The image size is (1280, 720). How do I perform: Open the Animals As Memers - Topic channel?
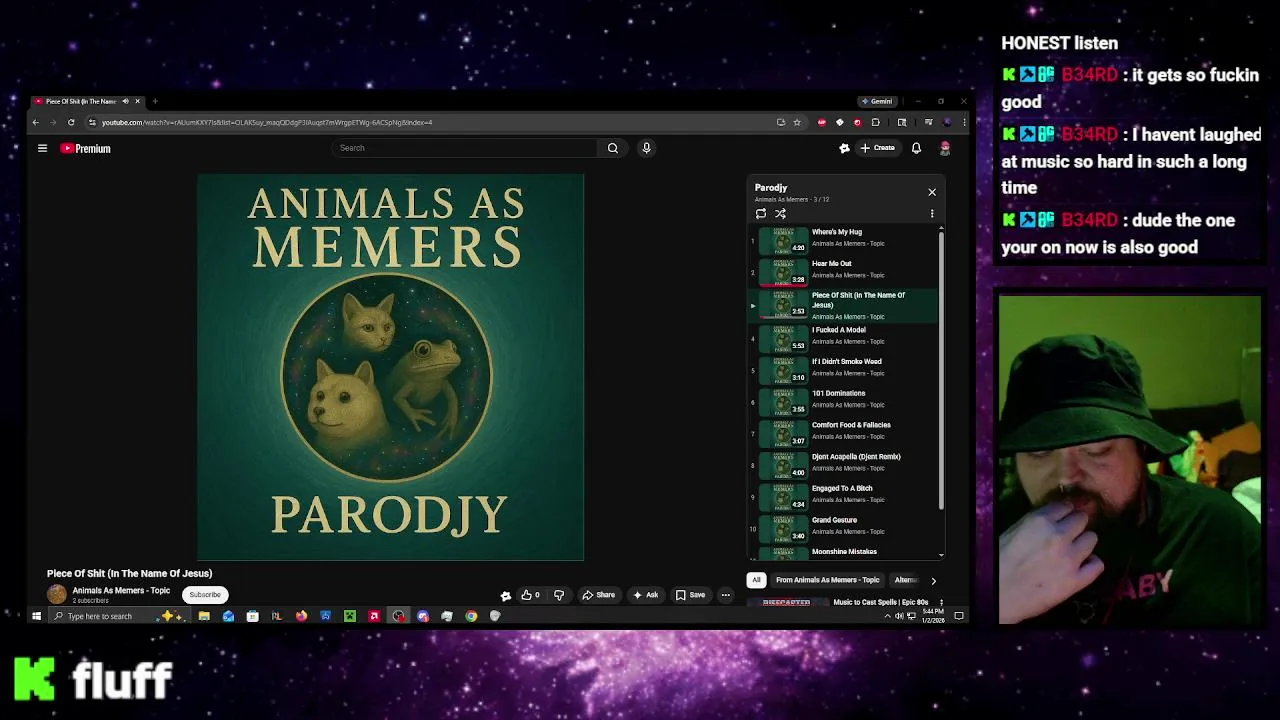[x=121, y=590]
